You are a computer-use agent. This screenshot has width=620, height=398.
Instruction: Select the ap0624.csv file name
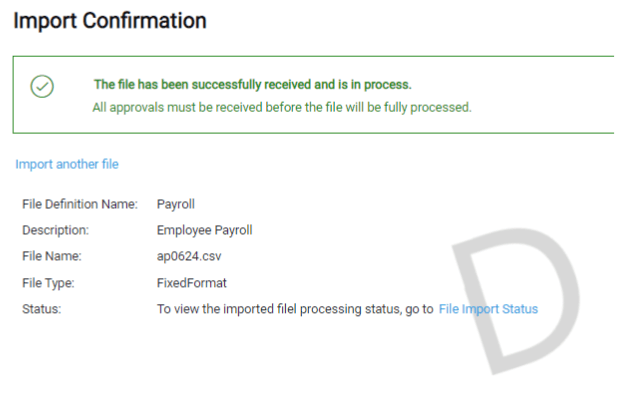click(x=189, y=257)
